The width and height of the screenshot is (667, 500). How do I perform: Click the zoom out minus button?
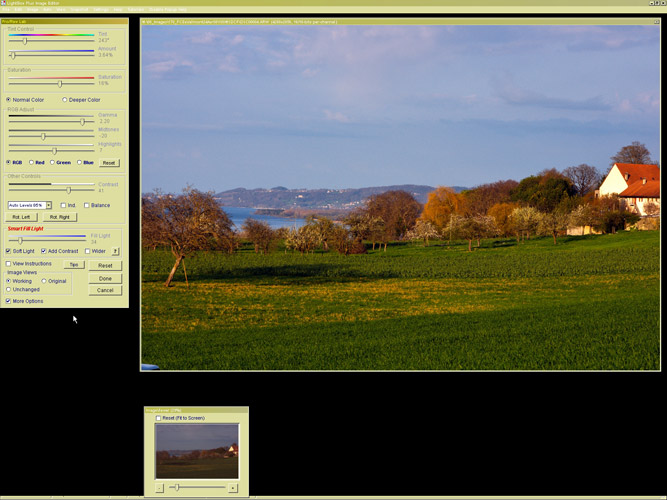pyautogui.click(x=159, y=488)
